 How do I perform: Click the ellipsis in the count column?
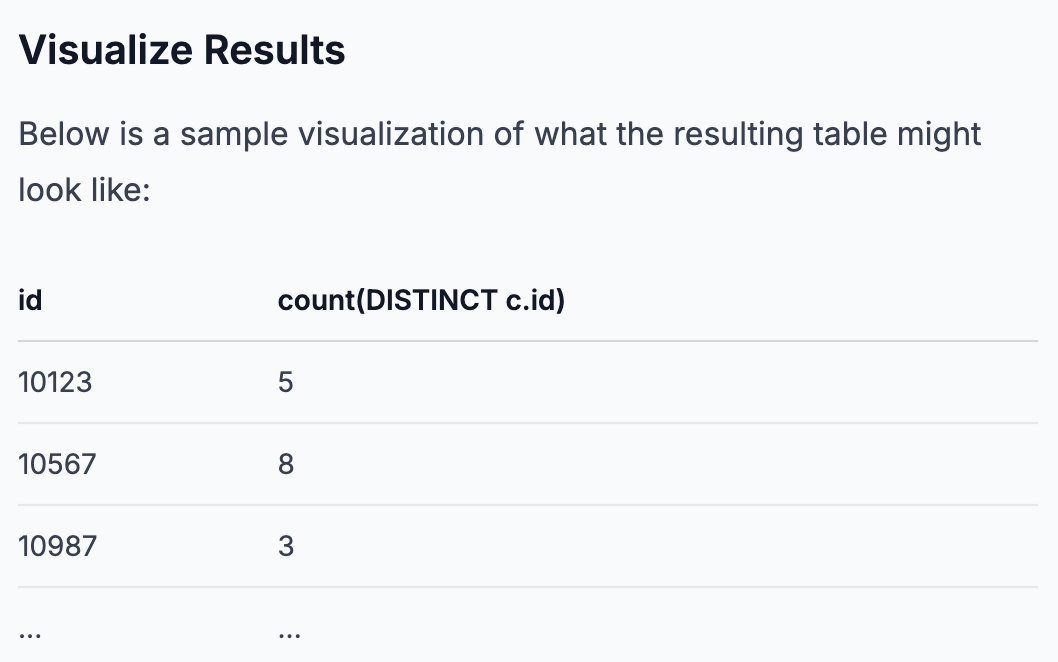coord(289,634)
